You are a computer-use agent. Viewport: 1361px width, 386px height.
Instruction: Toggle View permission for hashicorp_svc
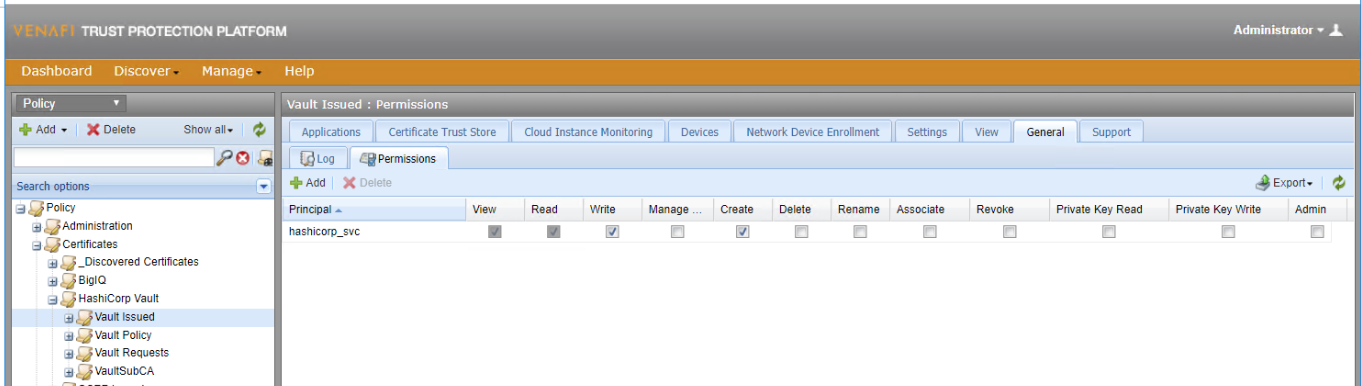point(494,232)
